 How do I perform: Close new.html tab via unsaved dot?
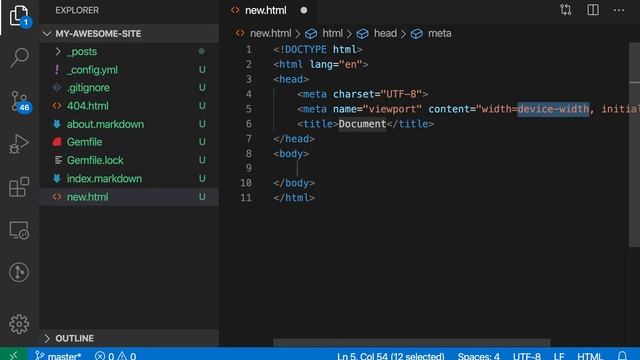pyautogui.click(x=304, y=11)
